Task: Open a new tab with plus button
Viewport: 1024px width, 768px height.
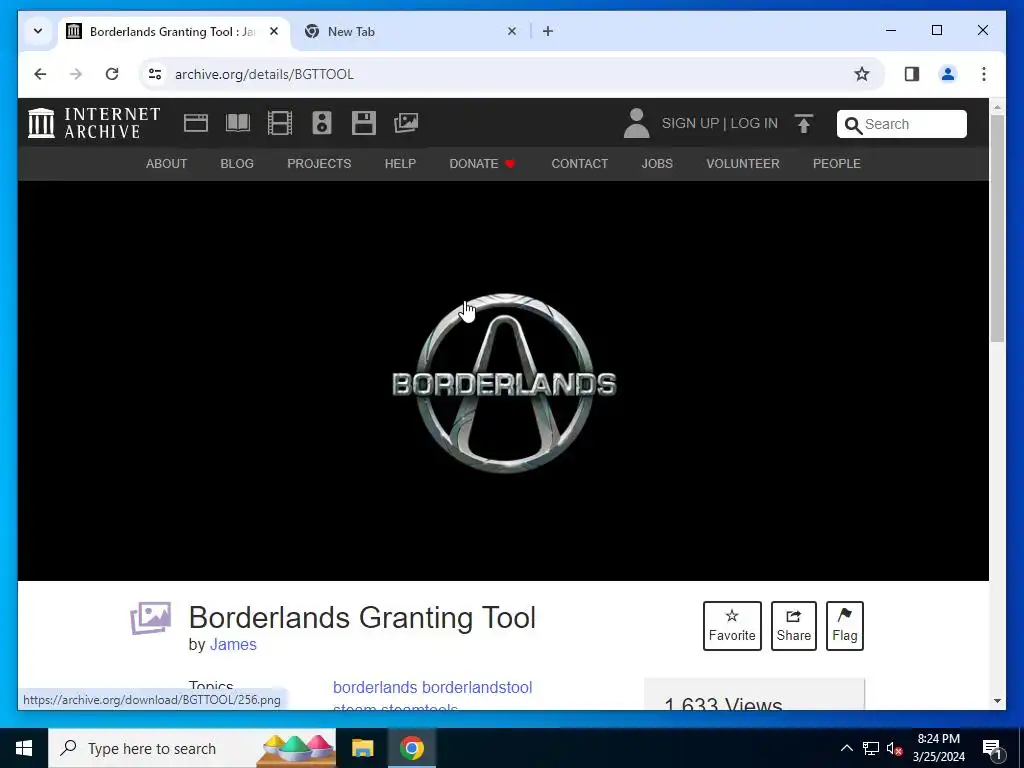Action: [548, 31]
